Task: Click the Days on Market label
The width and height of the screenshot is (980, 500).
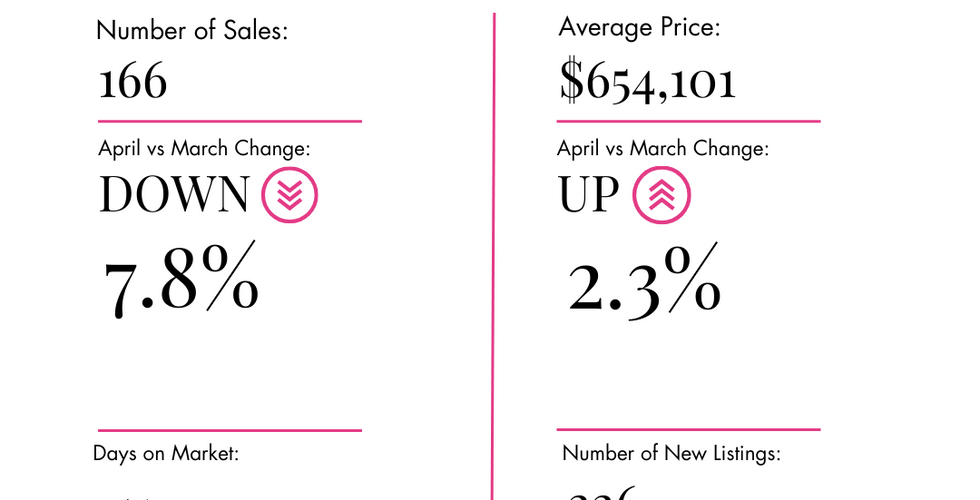Action: 166,453
